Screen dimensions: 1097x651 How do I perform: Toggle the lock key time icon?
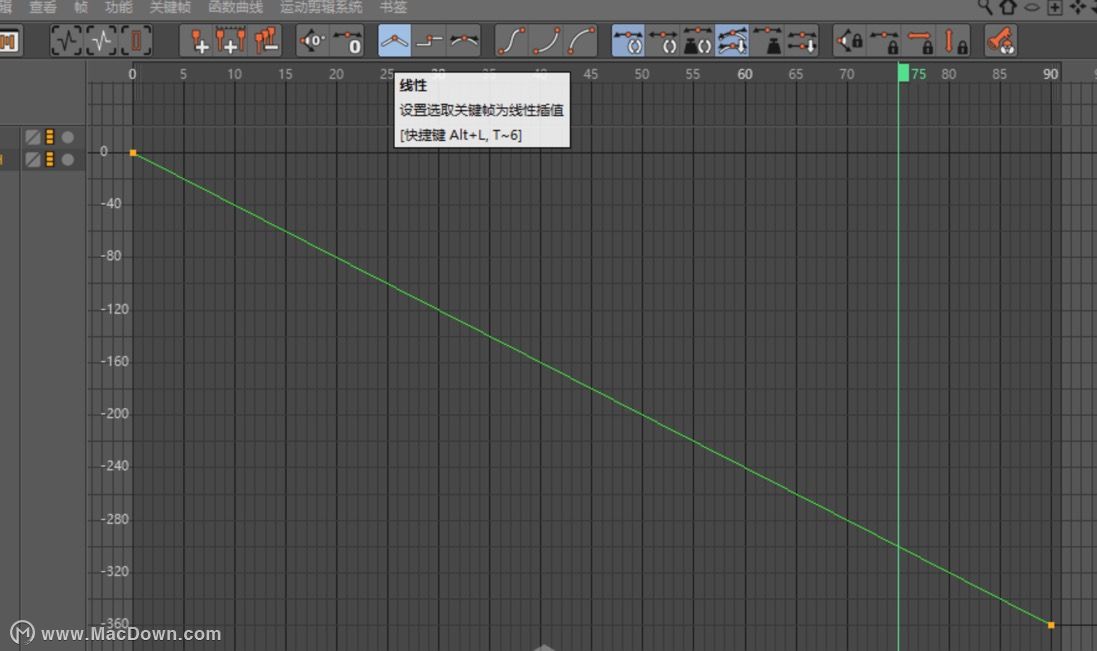pyautogui.click(x=920, y=41)
